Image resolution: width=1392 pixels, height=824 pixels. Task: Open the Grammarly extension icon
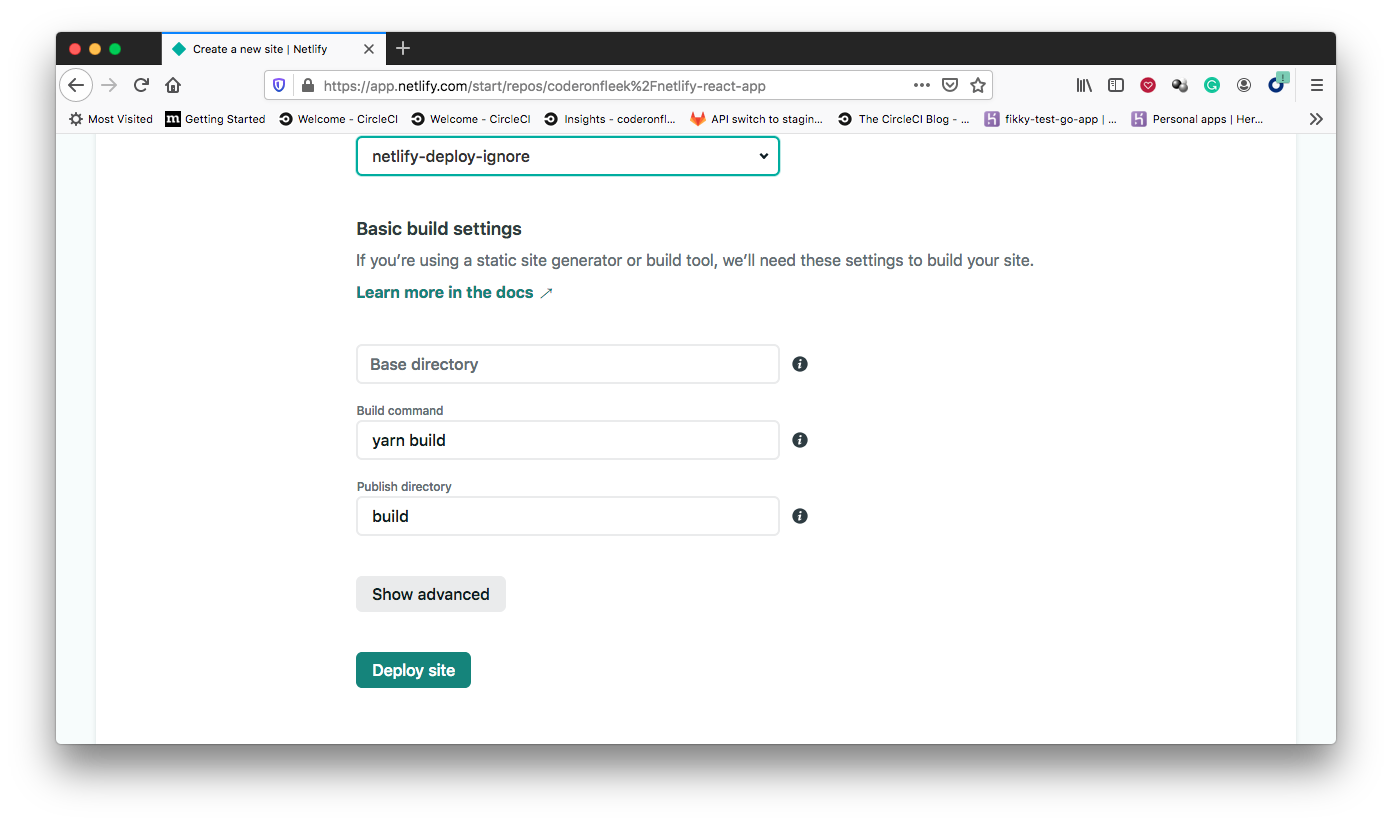tap(1211, 85)
